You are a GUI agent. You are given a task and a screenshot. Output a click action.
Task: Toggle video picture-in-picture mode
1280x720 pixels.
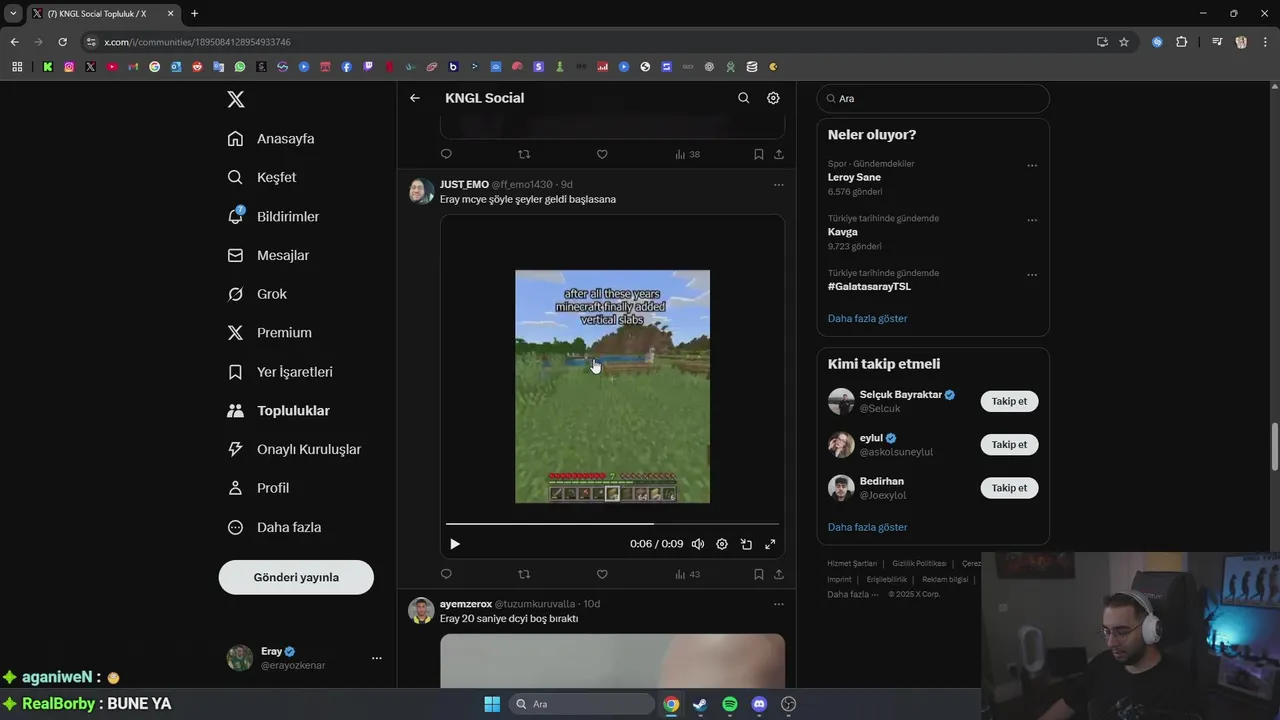[x=746, y=544]
